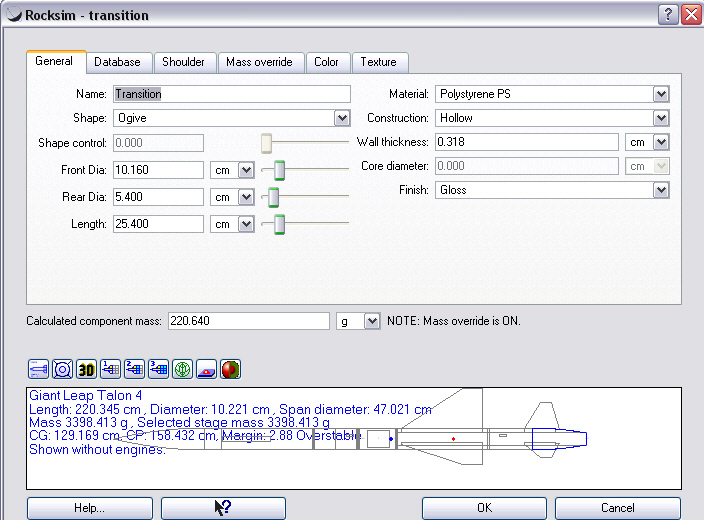The width and height of the screenshot is (704, 520).
Task: Open the Finish dropdown showing Gloss
Action: [660, 190]
